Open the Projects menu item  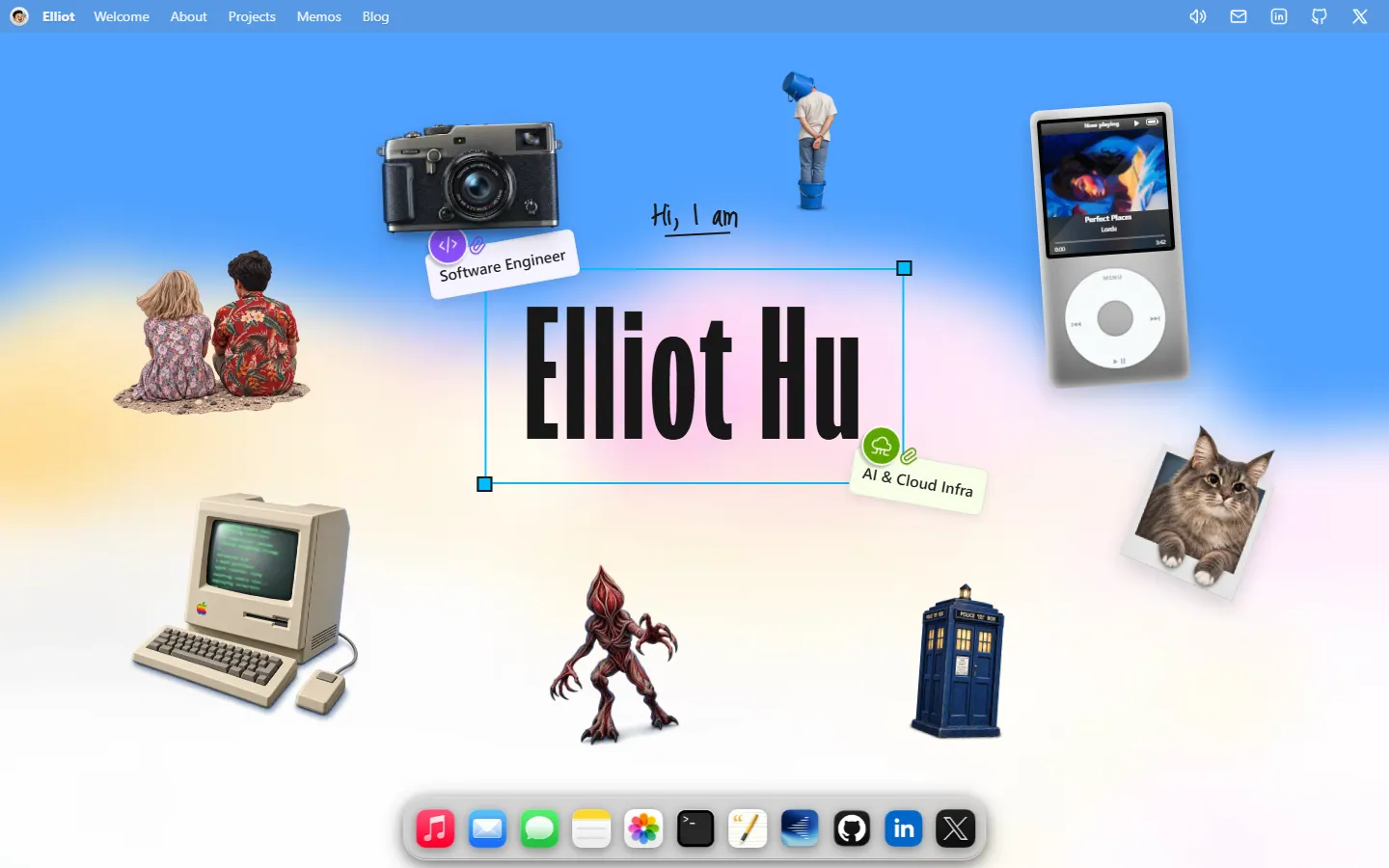tap(252, 16)
